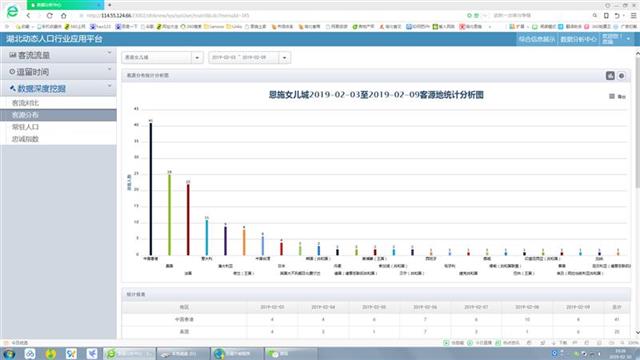
Task: Click the browser address bar
Action: pyautogui.click(x=269, y=16)
